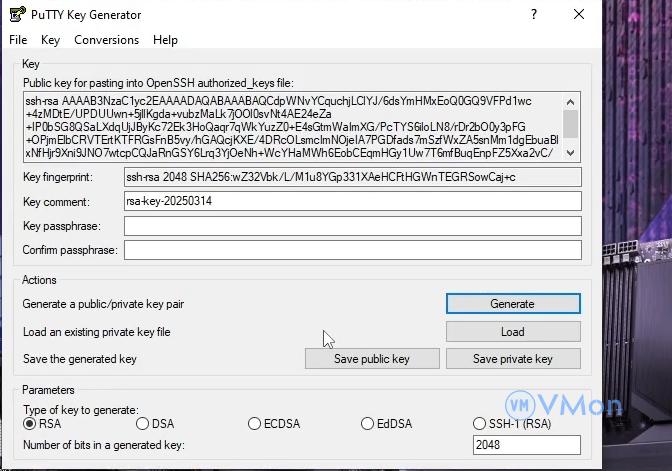Click Load to open existing private key

point(512,332)
